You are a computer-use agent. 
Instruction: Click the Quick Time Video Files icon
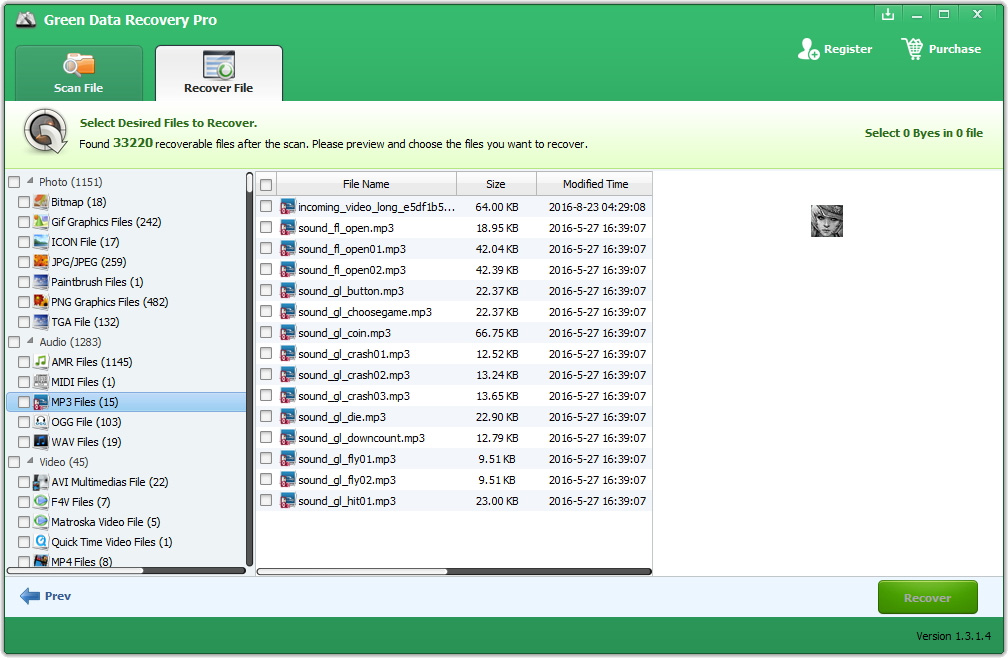(41, 542)
